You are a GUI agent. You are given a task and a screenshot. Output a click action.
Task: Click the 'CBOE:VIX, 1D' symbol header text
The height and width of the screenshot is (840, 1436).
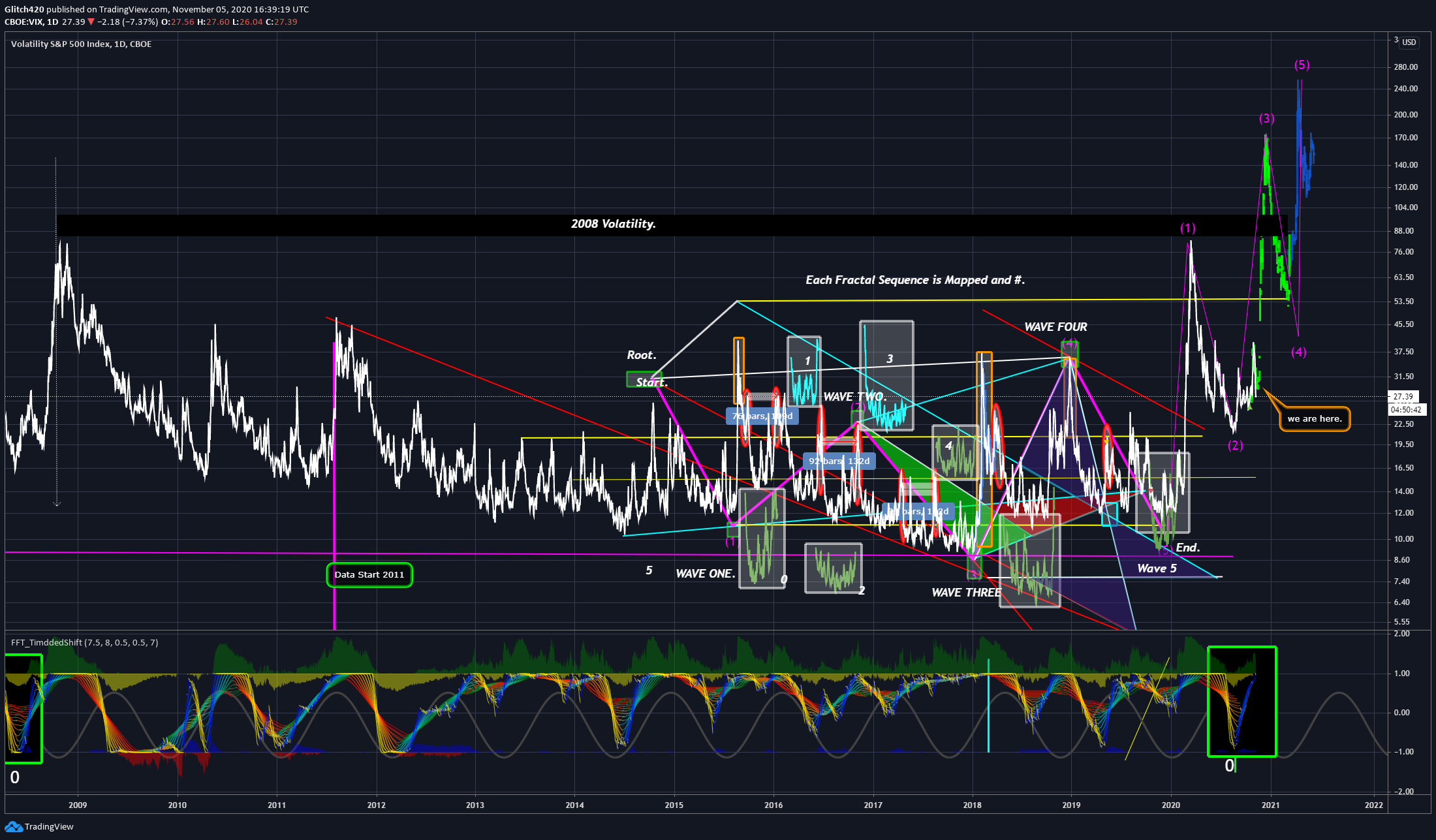(31, 22)
